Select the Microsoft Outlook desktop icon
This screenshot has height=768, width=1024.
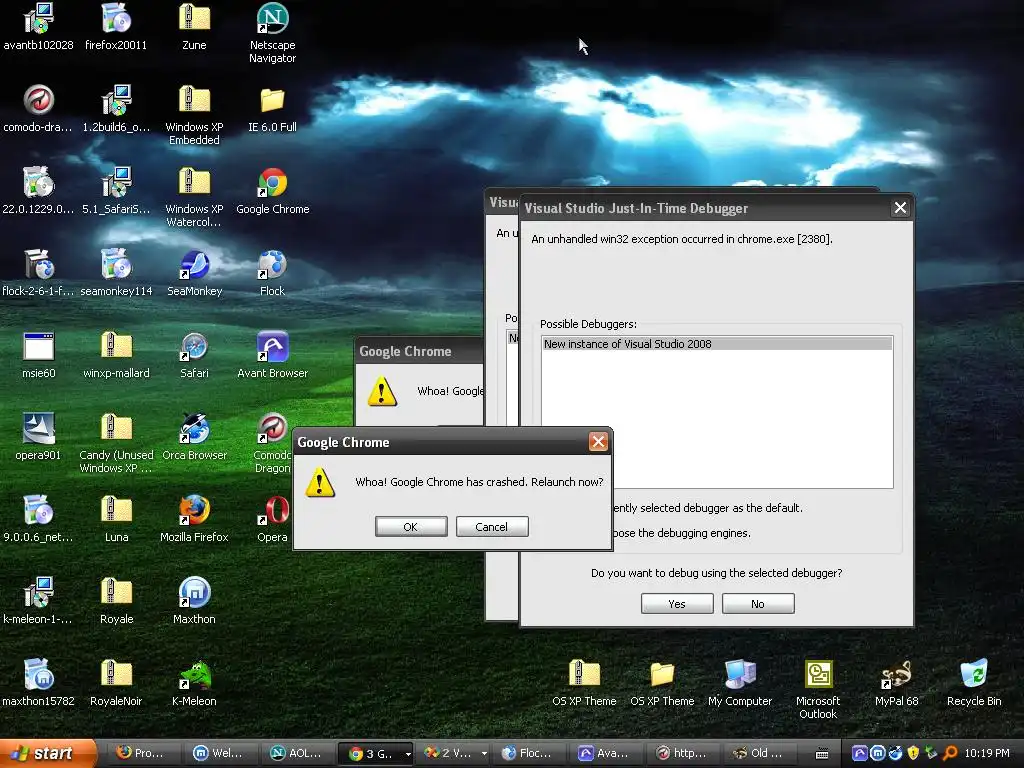pos(818,689)
